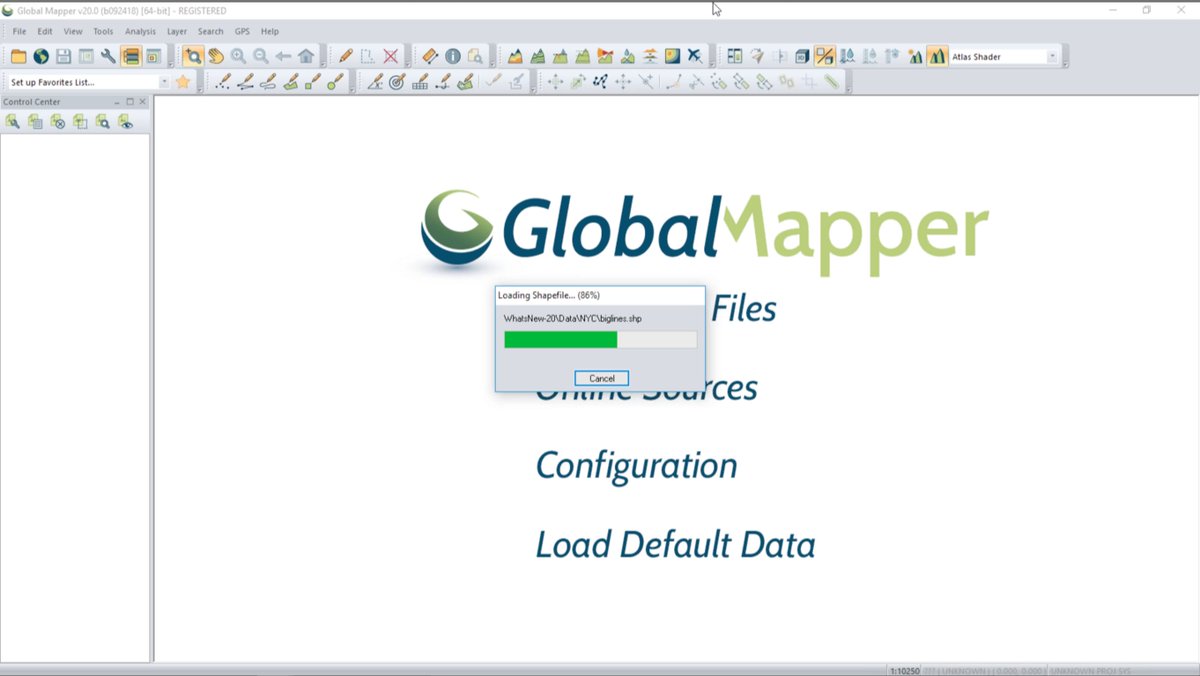Image resolution: width=1200 pixels, height=676 pixels.
Task: Open the File menu
Action: 19,31
